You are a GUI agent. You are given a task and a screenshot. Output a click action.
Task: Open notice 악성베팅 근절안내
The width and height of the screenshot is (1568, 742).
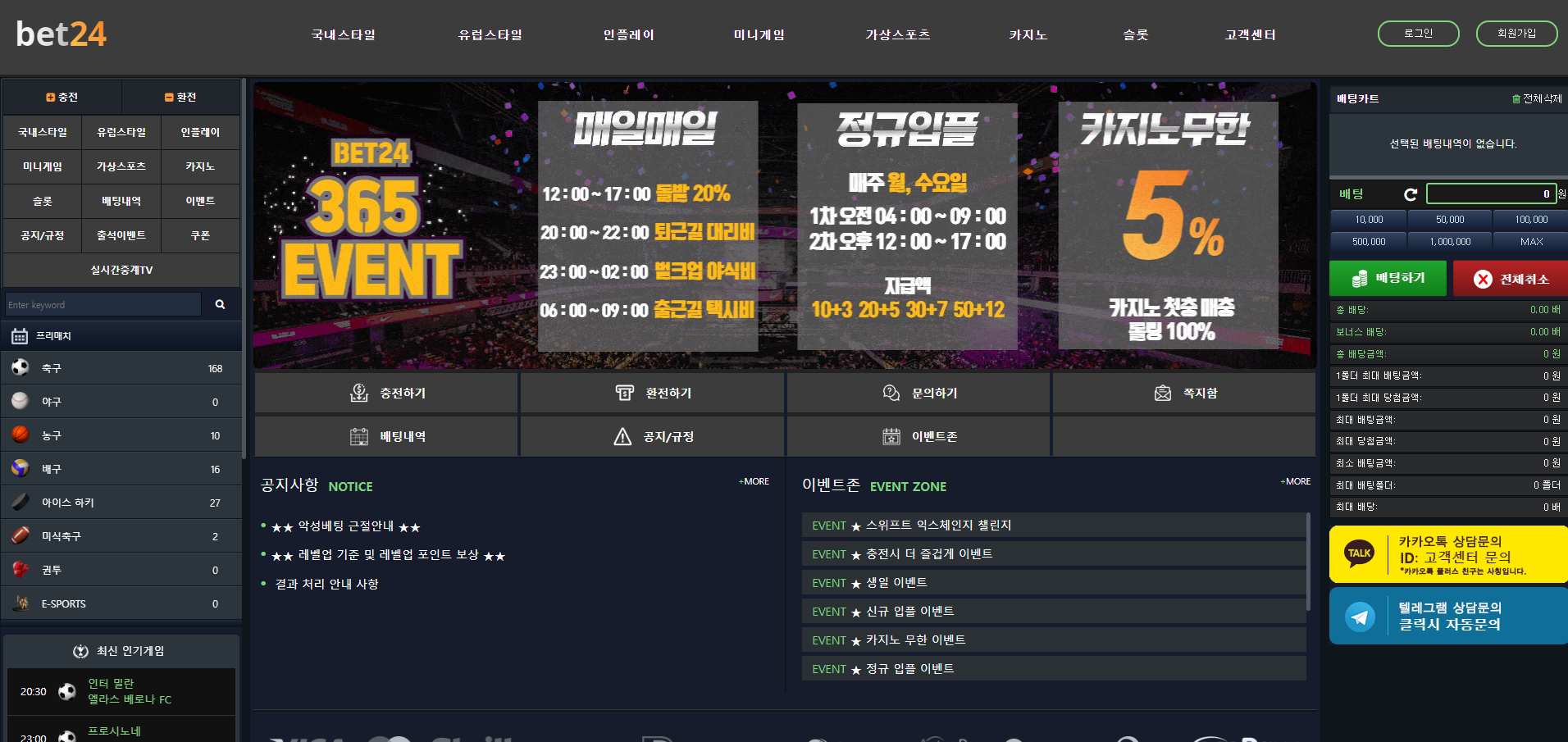(x=346, y=526)
